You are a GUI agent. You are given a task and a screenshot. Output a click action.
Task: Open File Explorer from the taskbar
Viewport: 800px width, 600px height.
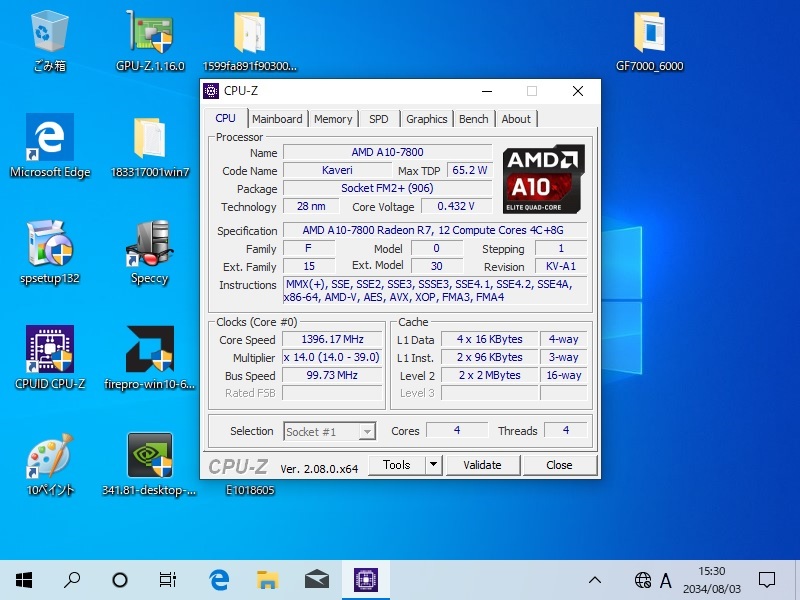coord(267,580)
